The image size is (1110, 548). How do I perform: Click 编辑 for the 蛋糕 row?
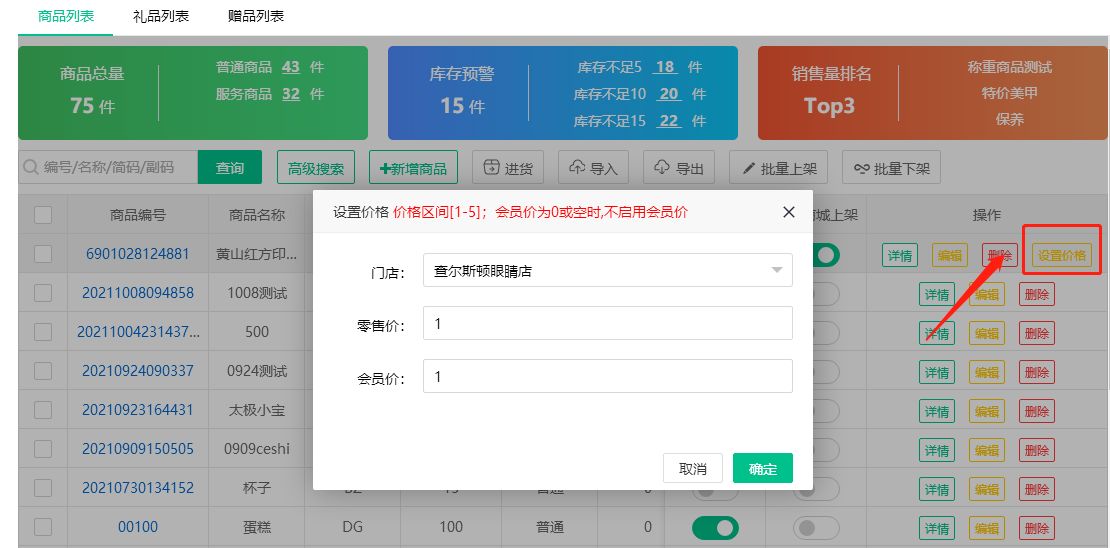point(987,527)
